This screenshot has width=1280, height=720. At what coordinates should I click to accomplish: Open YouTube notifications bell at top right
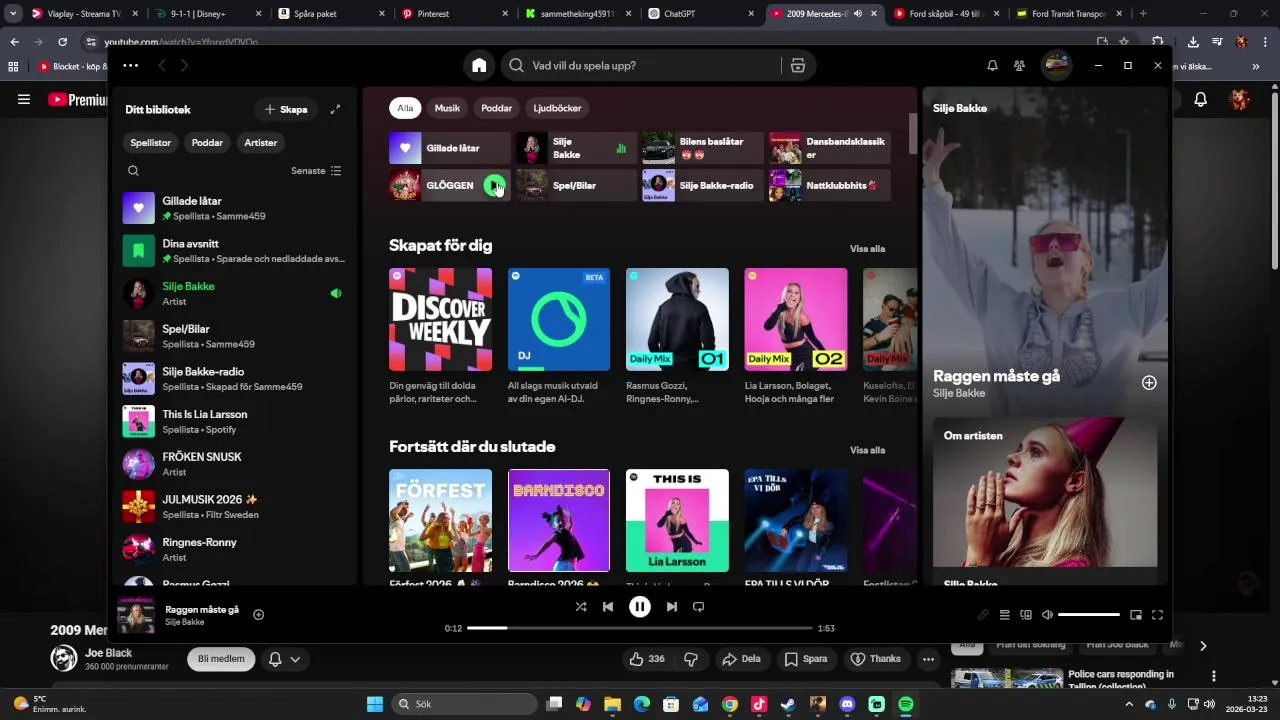[1201, 99]
